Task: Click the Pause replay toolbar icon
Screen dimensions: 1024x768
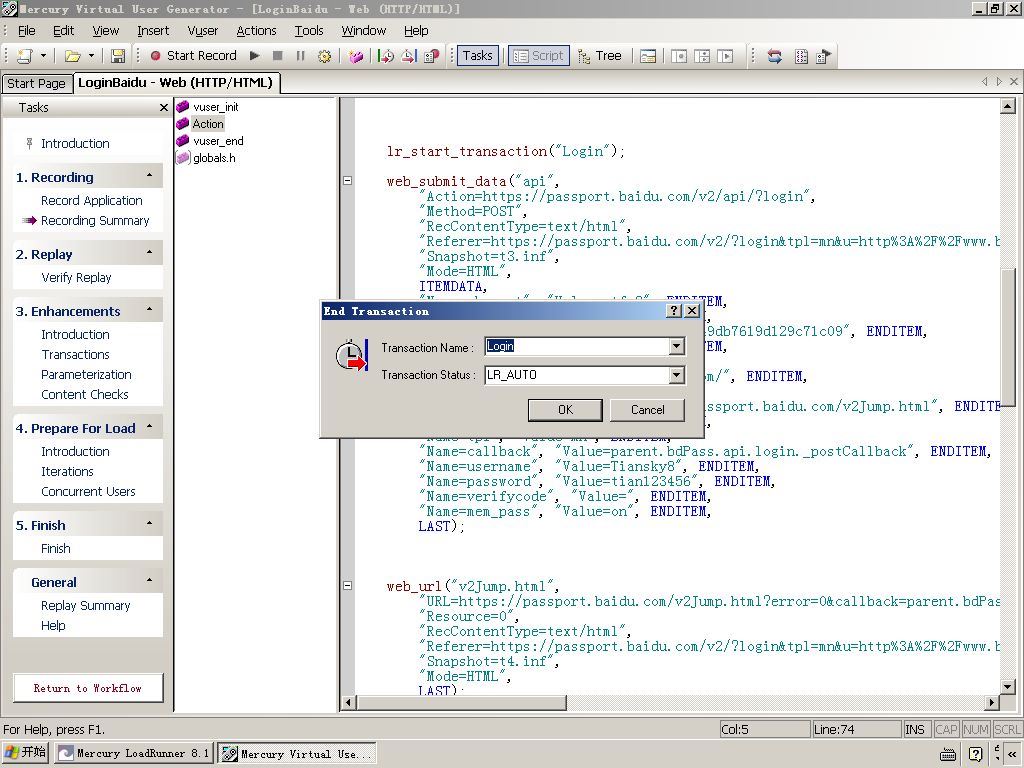Action: [x=300, y=56]
